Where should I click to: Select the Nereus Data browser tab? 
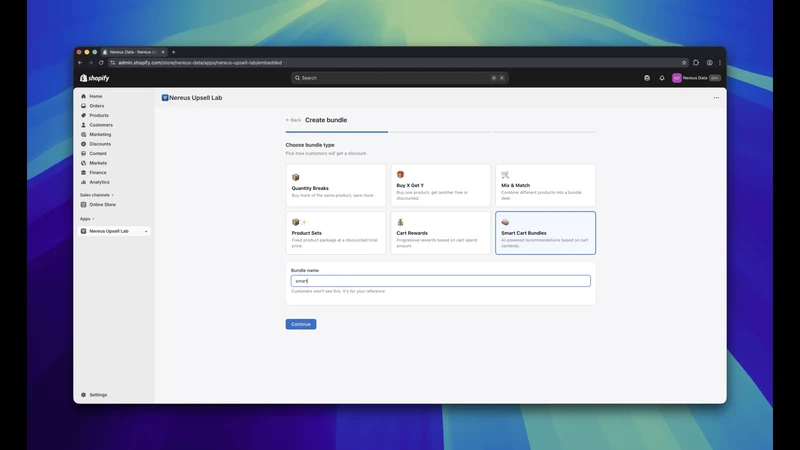pyautogui.click(x=132, y=52)
